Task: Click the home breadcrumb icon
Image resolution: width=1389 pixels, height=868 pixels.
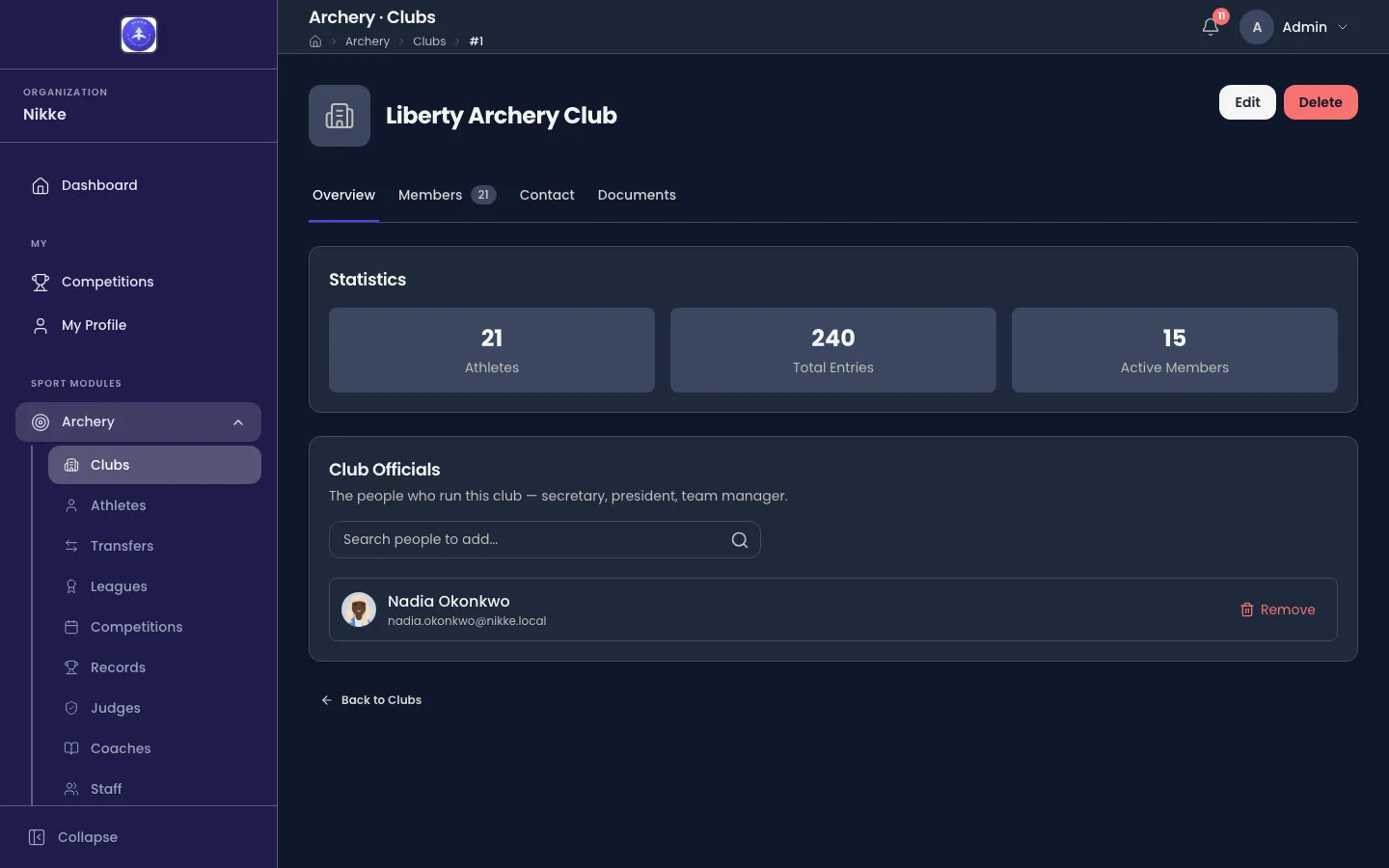Action: [x=315, y=41]
